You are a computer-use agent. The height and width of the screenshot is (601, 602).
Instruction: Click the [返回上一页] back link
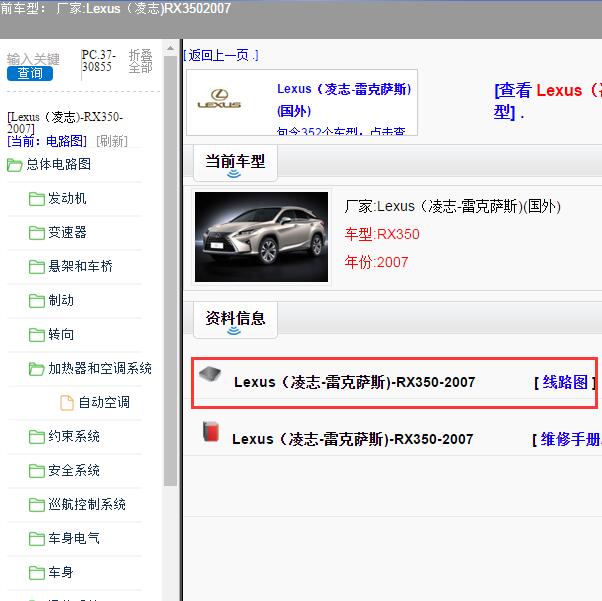(x=221, y=55)
